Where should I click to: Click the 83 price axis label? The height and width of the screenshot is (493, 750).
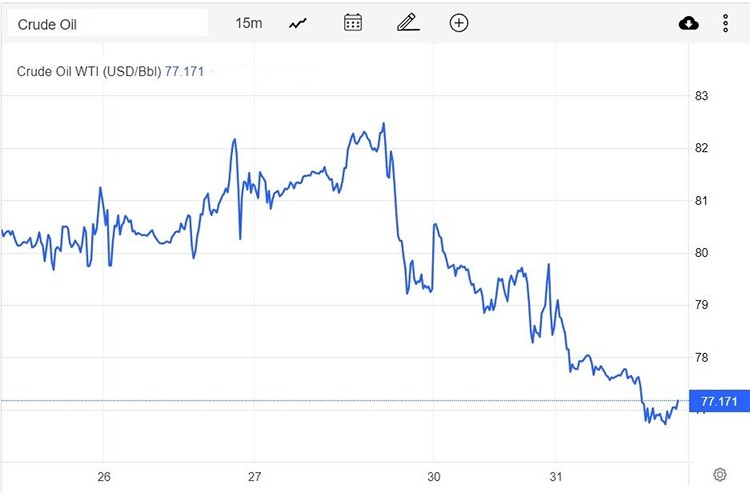click(x=701, y=96)
